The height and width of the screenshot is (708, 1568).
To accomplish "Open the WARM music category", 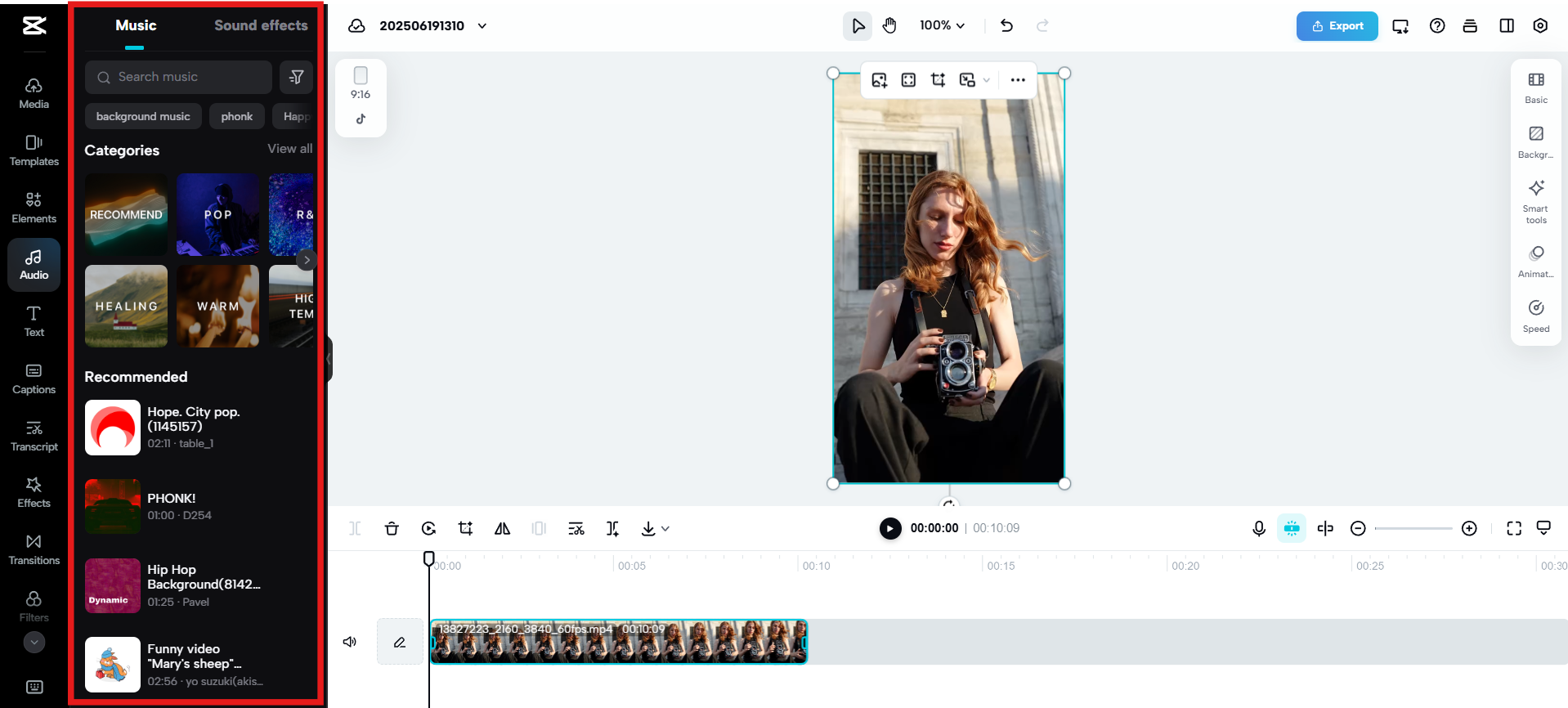I will click(217, 306).
